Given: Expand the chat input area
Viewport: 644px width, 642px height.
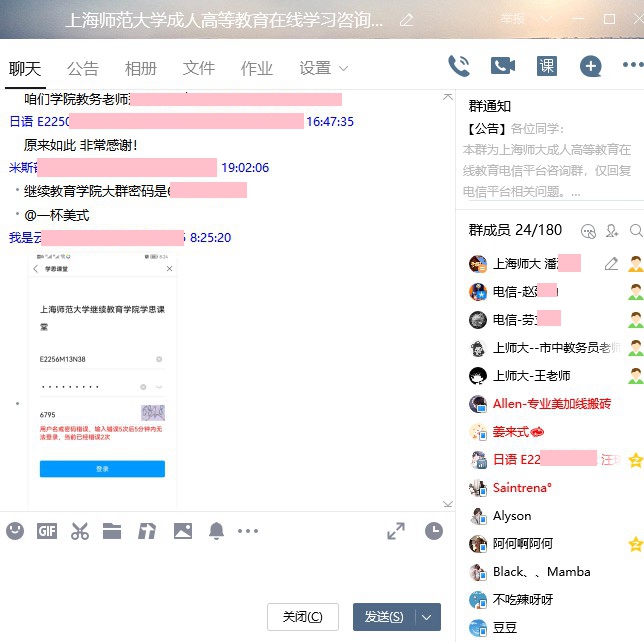Looking at the screenshot, I should (x=396, y=531).
